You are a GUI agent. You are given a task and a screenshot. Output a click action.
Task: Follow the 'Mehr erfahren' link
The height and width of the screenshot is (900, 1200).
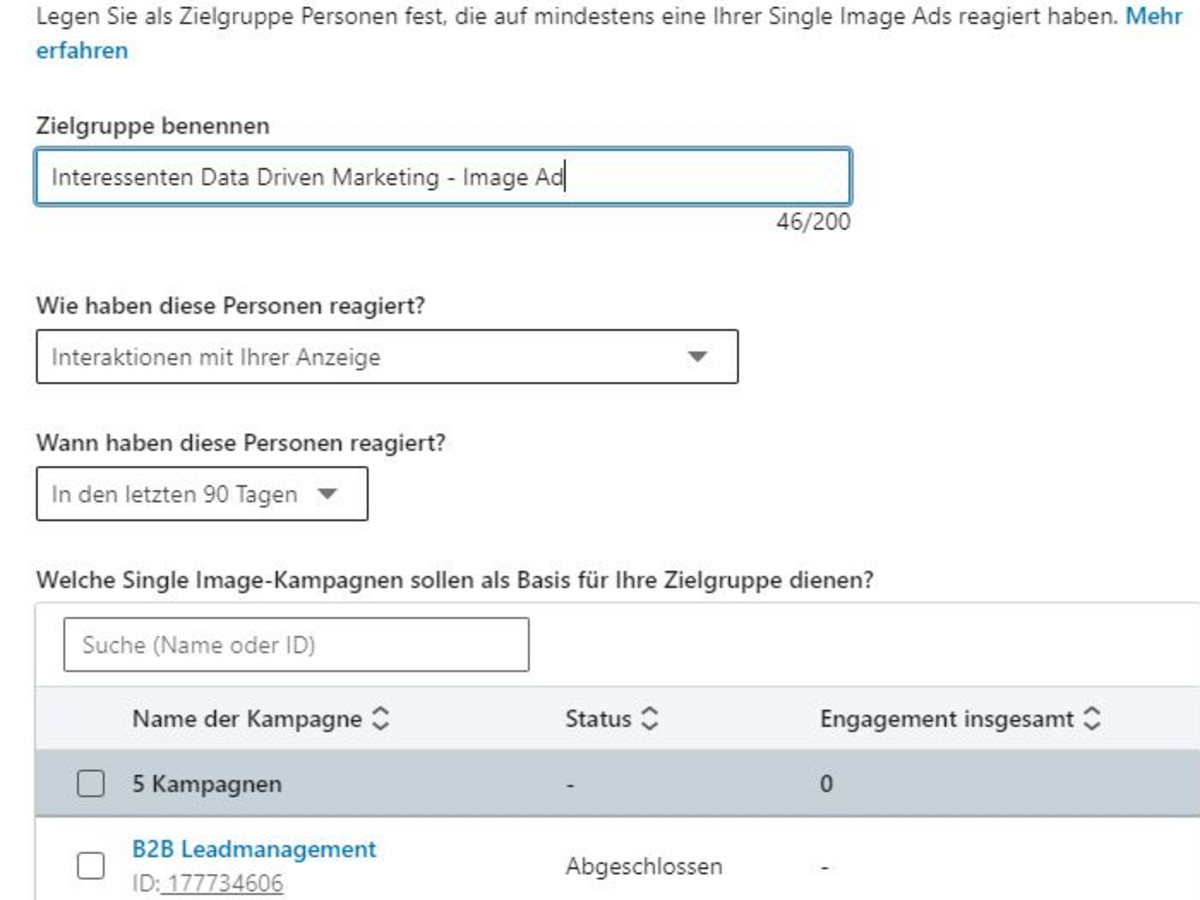[82, 51]
